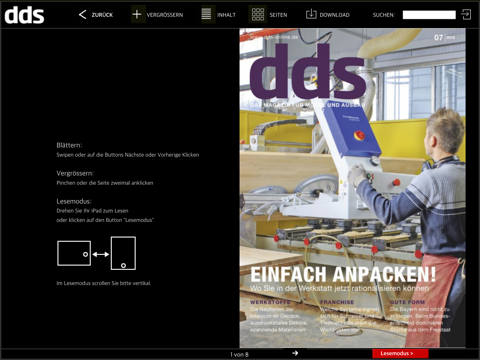This screenshot has height=360, width=480.
Task: Click "Im Lesemodus scrollen Sie bitte vertikal" text
Action: pos(104,283)
